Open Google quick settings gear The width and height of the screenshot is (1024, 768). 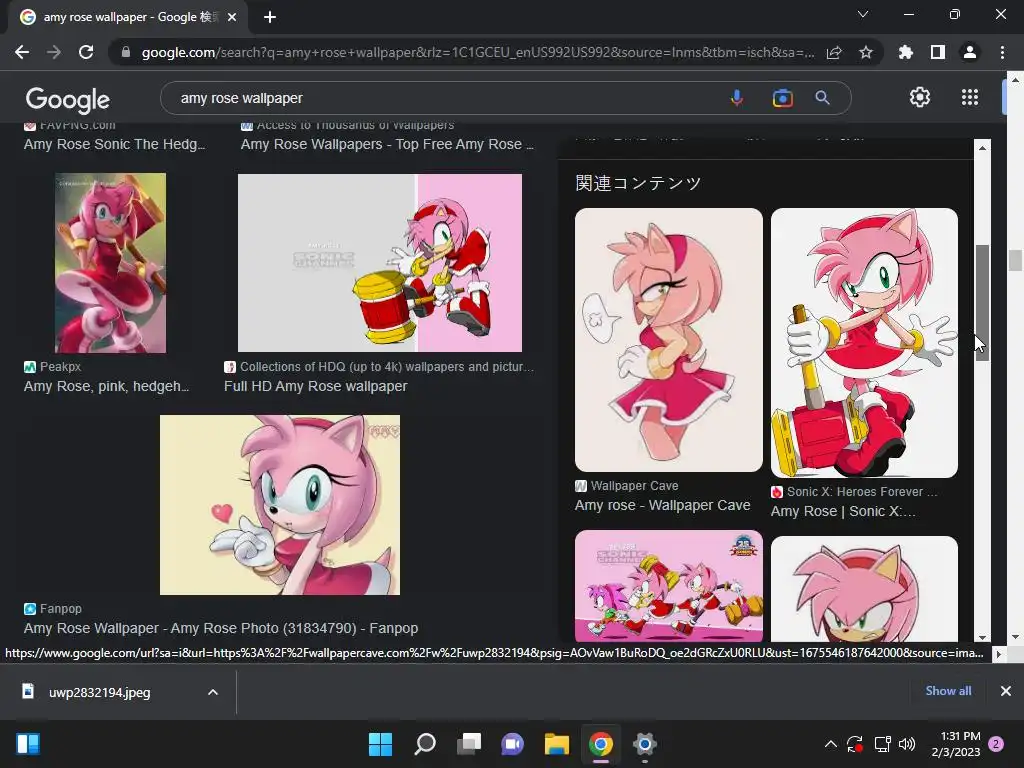pos(920,97)
